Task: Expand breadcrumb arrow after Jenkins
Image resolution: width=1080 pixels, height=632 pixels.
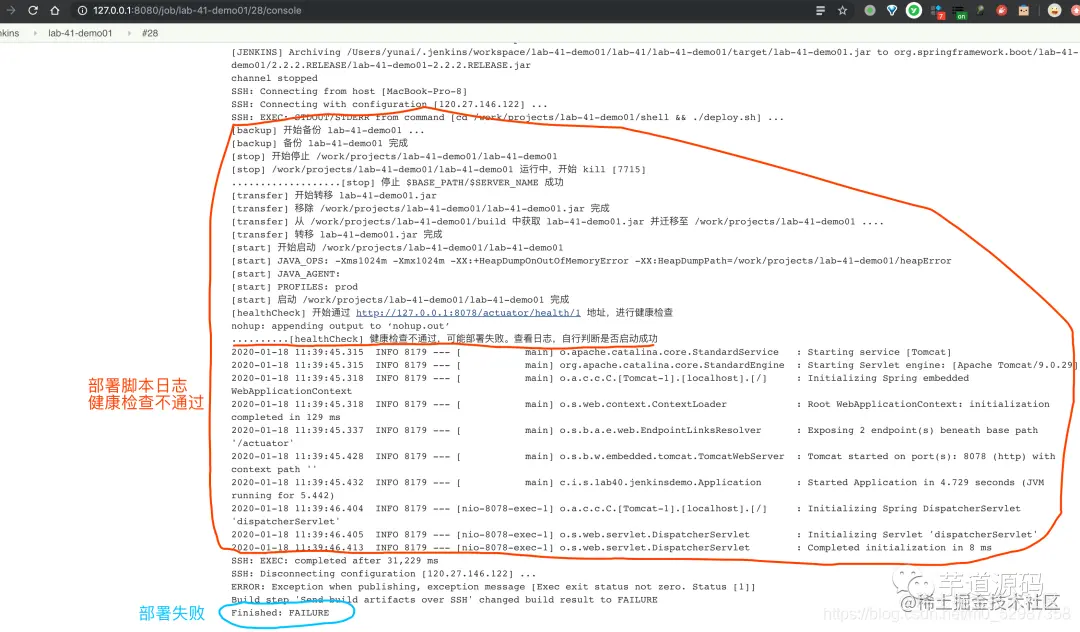Action: pos(35,33)
